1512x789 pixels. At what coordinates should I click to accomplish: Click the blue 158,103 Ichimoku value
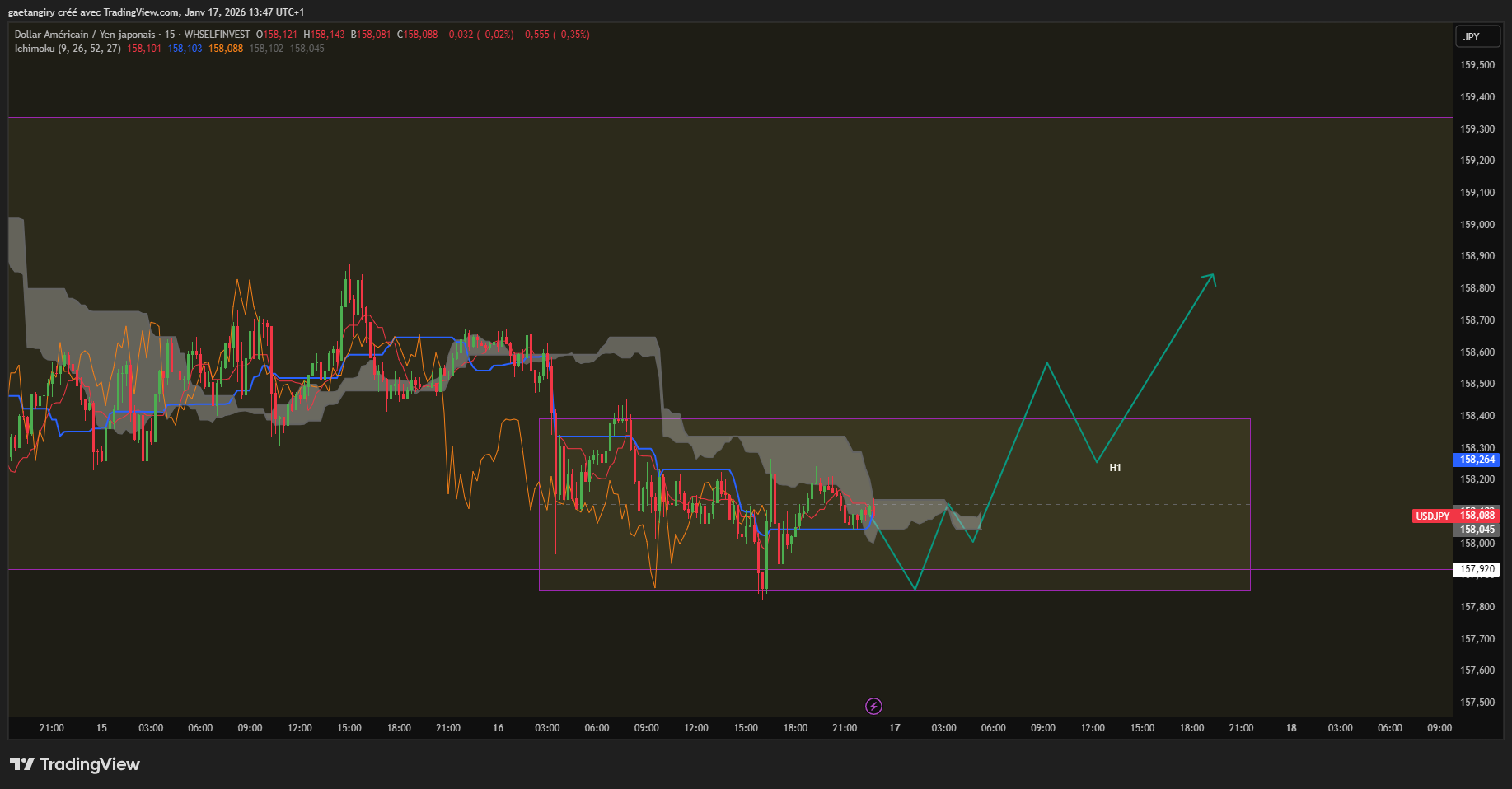coord(185,49)
